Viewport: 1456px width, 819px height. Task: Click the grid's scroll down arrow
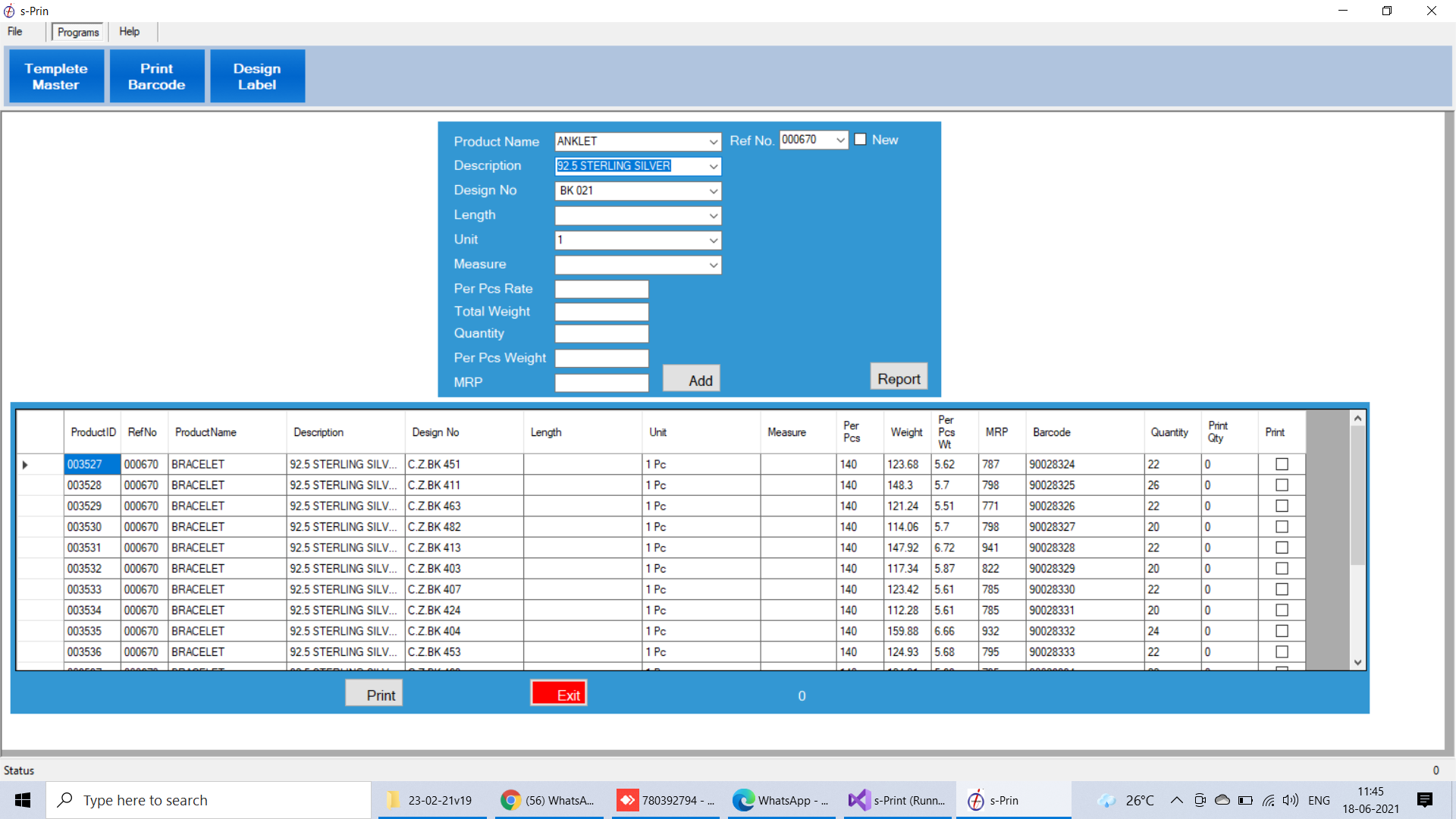coord(1357,662)
